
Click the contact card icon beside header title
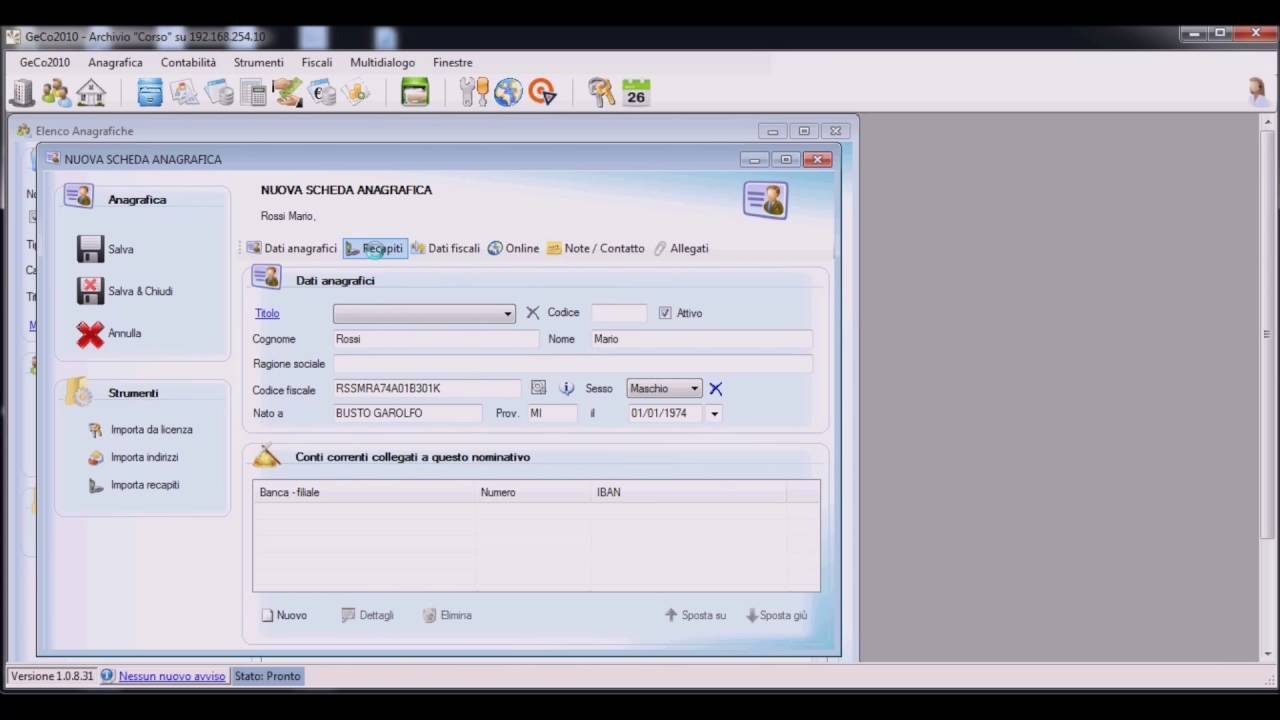(x=765, y=200)
